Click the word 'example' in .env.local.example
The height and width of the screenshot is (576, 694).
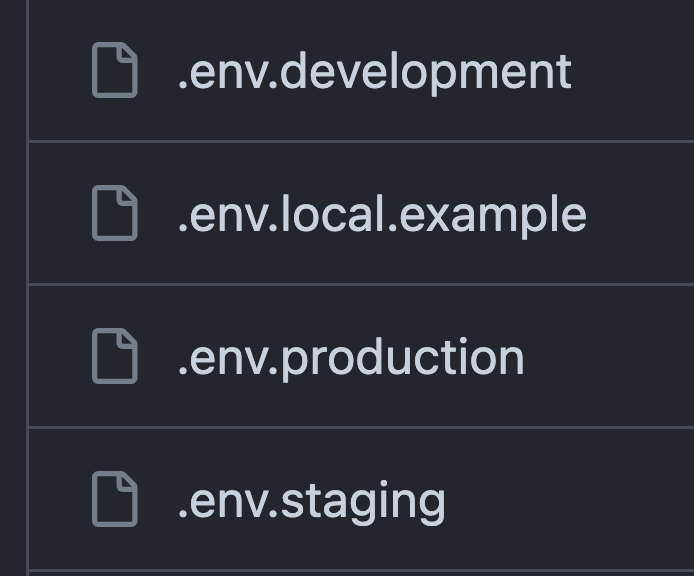click(x=493, y=216)
